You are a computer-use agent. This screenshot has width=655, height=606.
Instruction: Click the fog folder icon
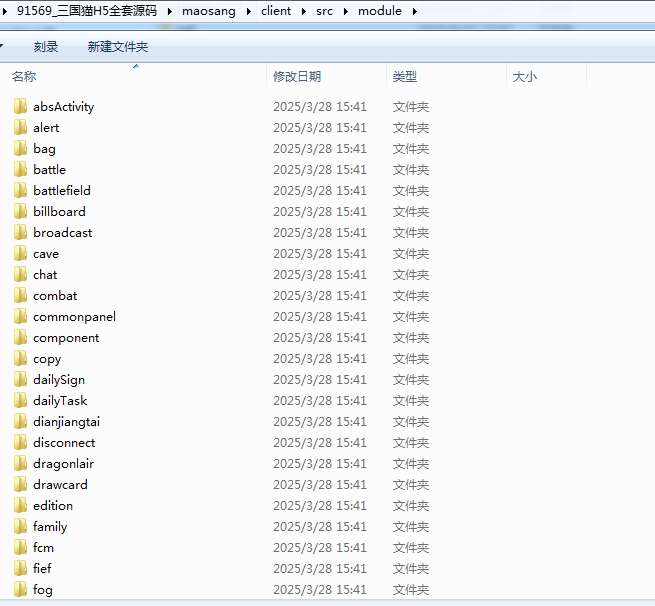click(x=20, y=589)
